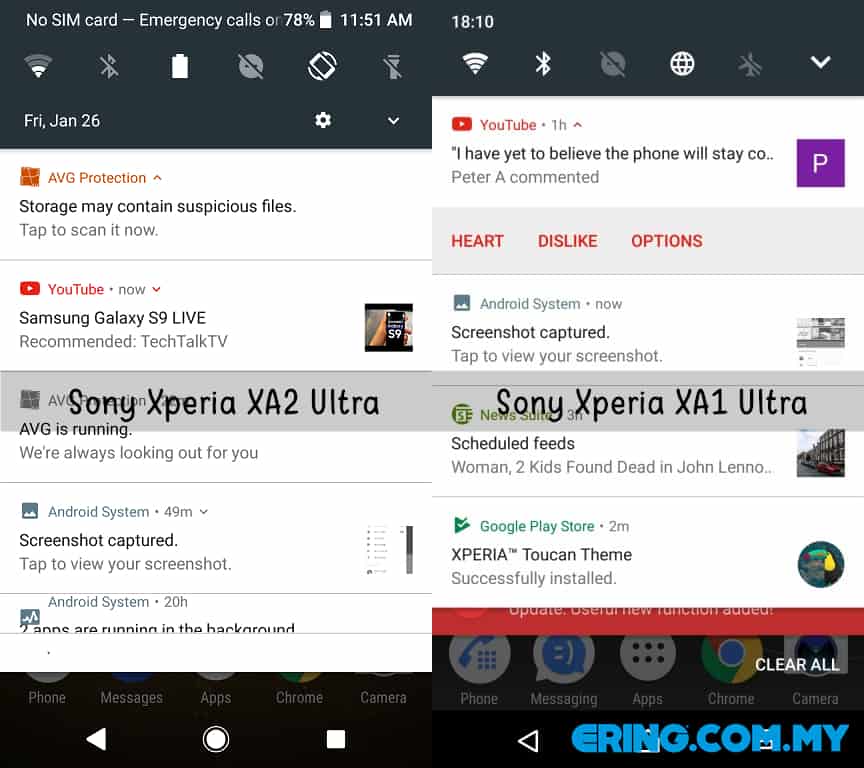The image size is (864, 768).
Task: Open Apps drawer on XA1 Ultra dock
Action: coord(647,669)
